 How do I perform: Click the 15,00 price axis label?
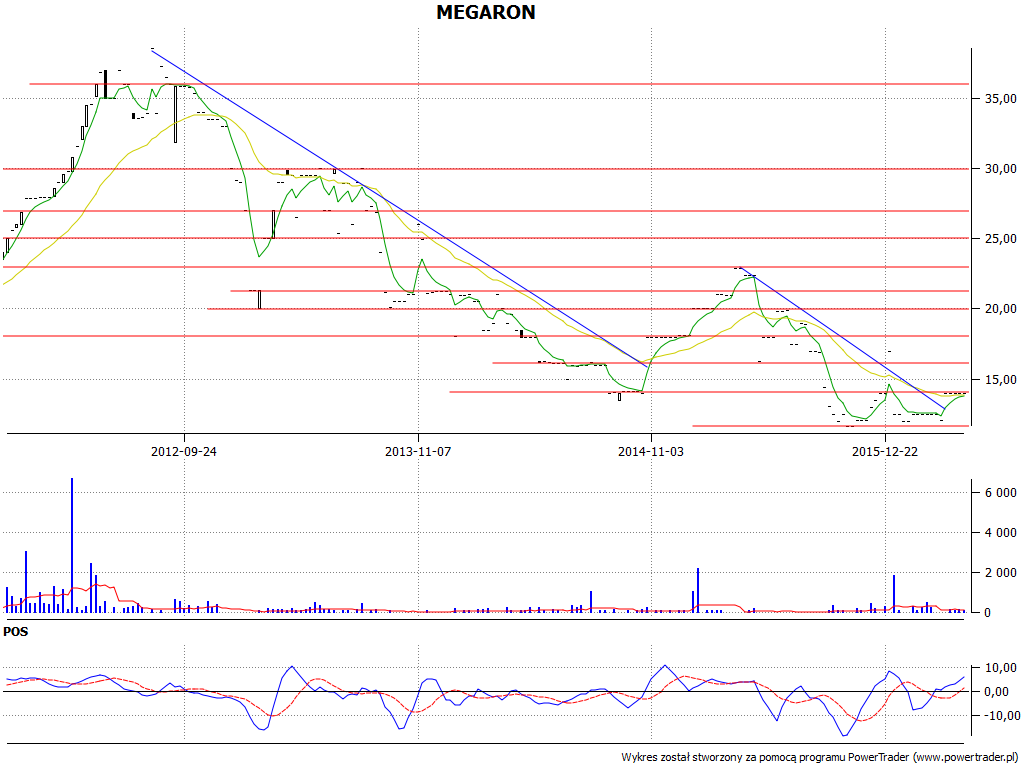1000,379
